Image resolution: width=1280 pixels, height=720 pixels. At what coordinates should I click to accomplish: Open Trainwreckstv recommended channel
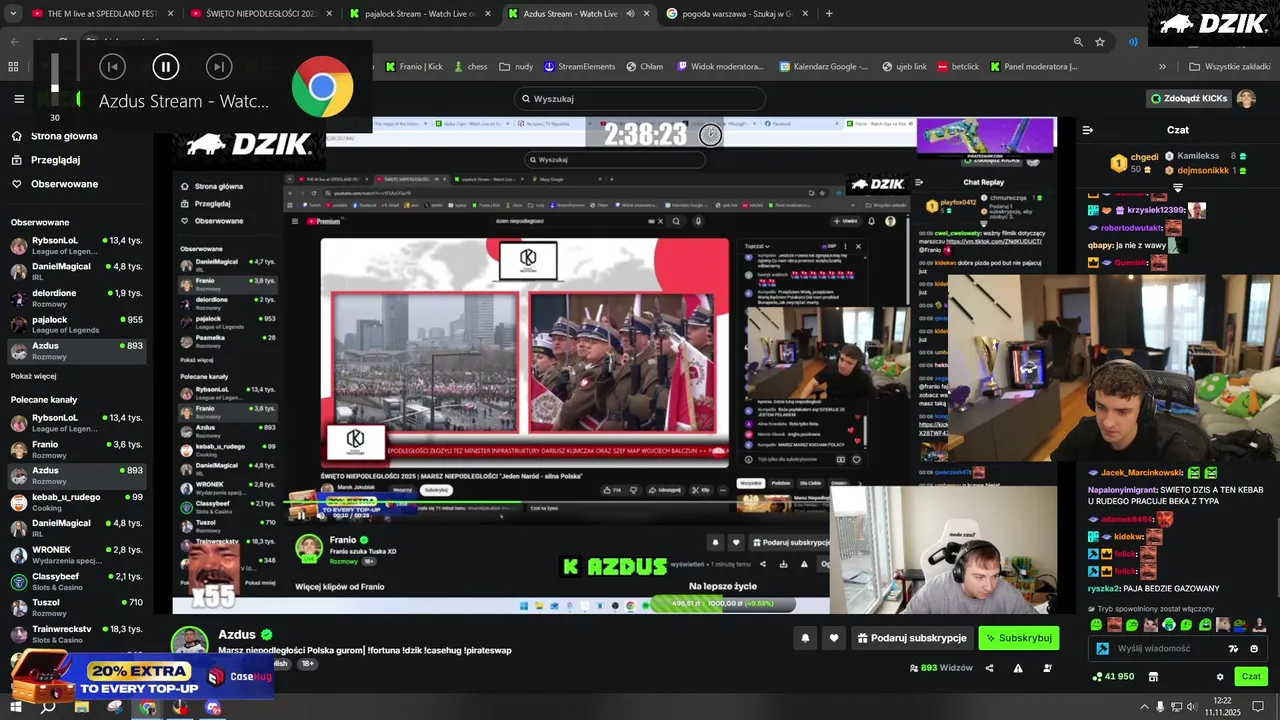(77, 634)
